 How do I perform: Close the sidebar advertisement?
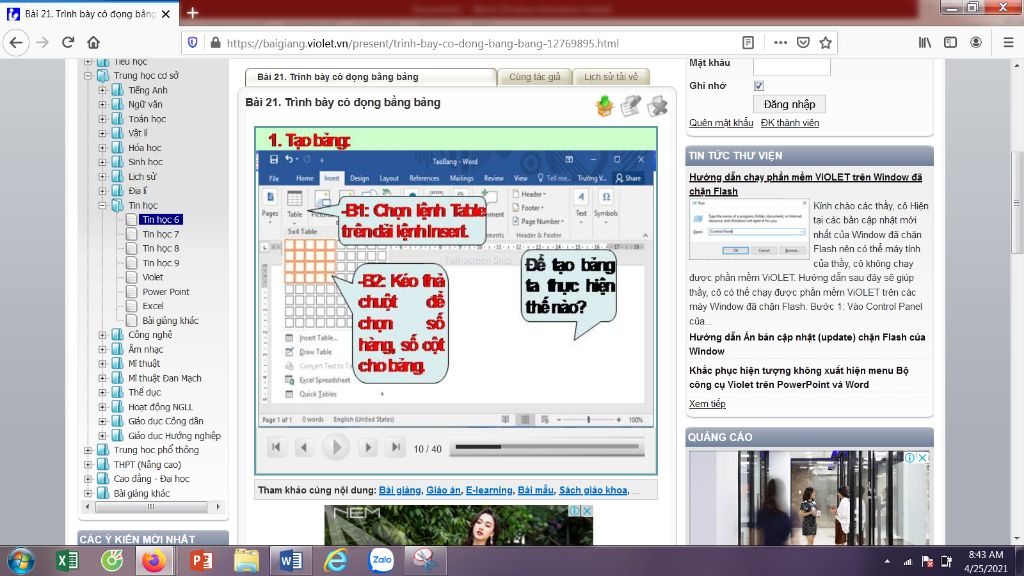point(923,458)
